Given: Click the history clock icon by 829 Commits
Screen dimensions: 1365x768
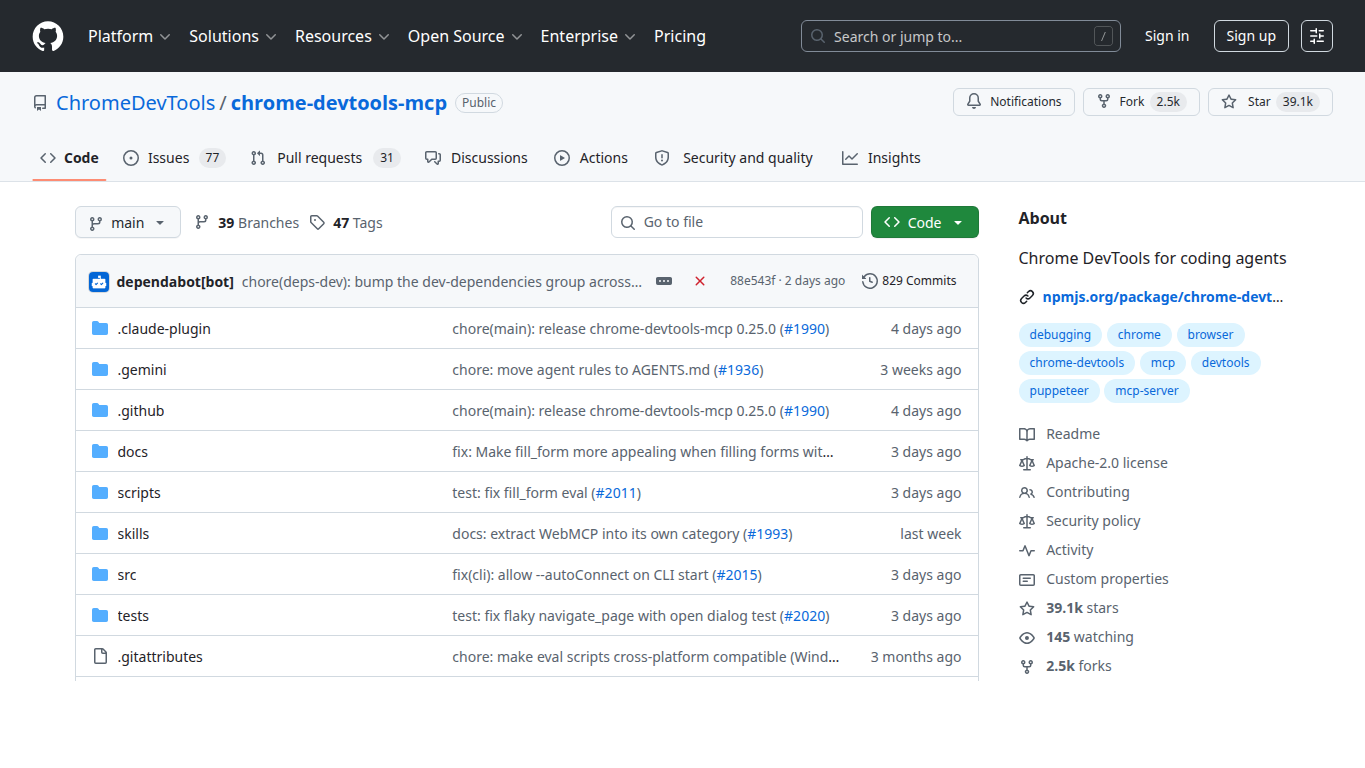Looking at the screenshot, I should coord(870,281).
